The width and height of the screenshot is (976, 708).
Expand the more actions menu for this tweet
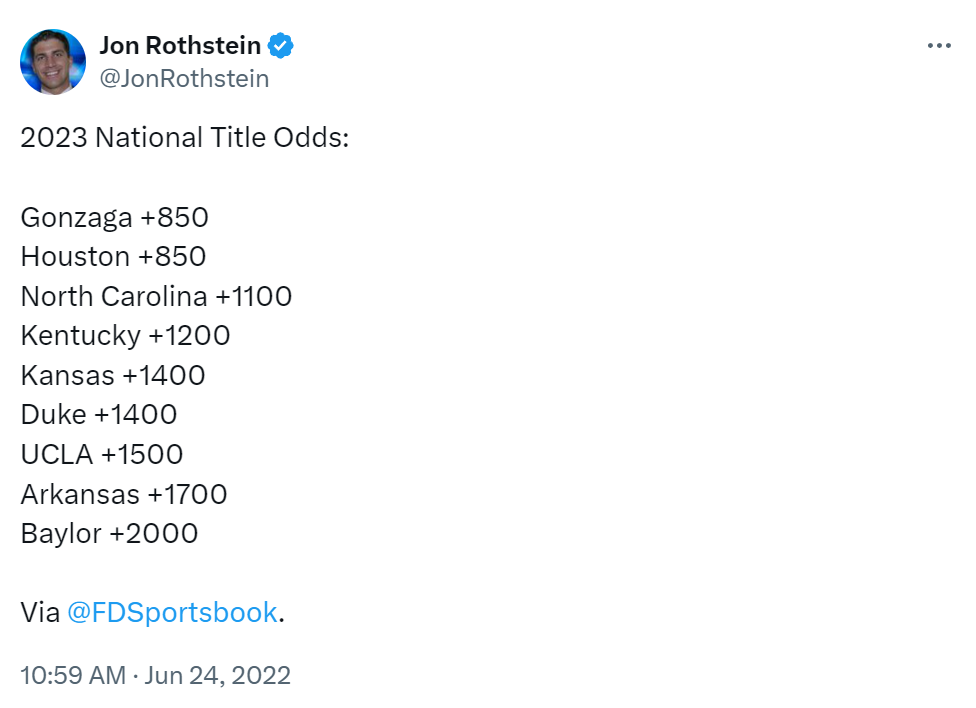[939, 45]
